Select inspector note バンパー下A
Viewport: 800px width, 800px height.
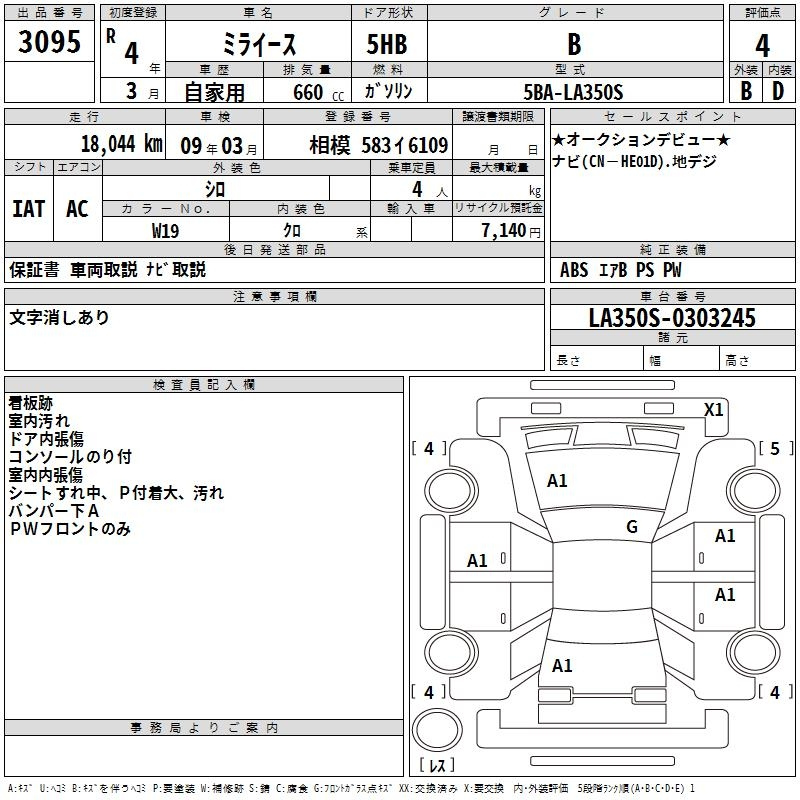pos(54,511)
